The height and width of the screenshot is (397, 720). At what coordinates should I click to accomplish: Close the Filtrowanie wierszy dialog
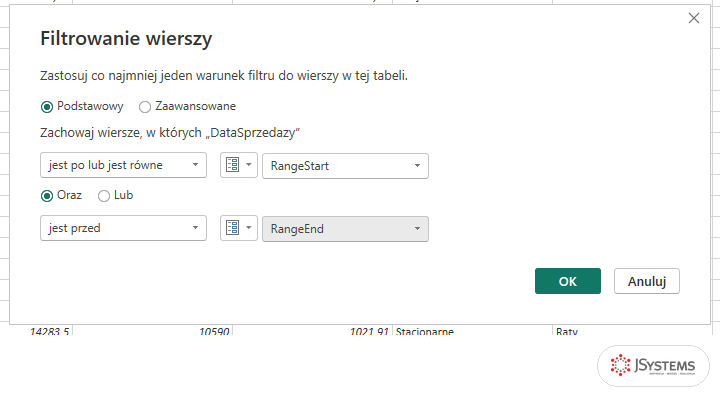click(x=693, y=18)
